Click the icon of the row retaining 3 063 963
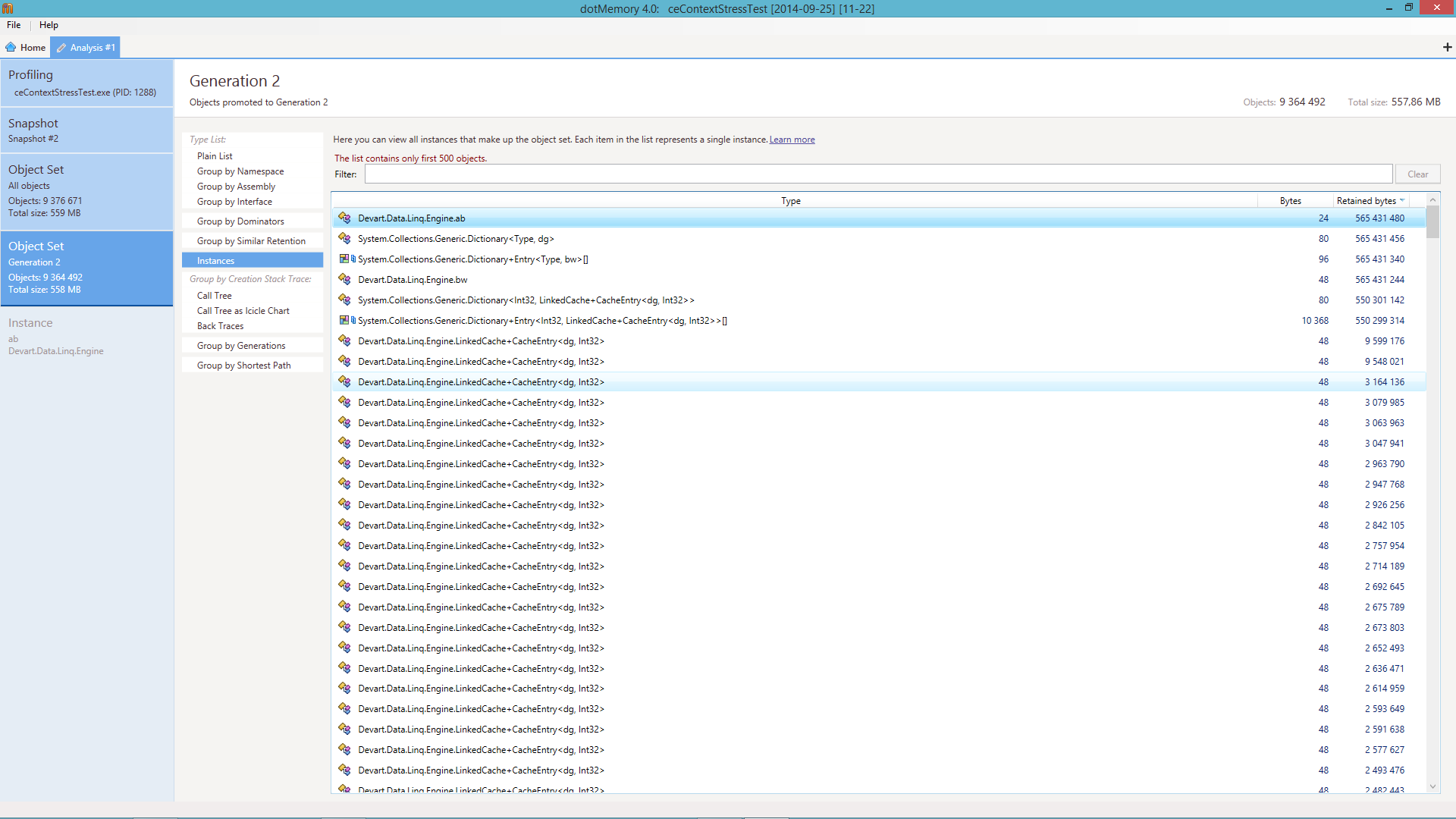This screenshot has width=1456, height=819. coord(344,422)
